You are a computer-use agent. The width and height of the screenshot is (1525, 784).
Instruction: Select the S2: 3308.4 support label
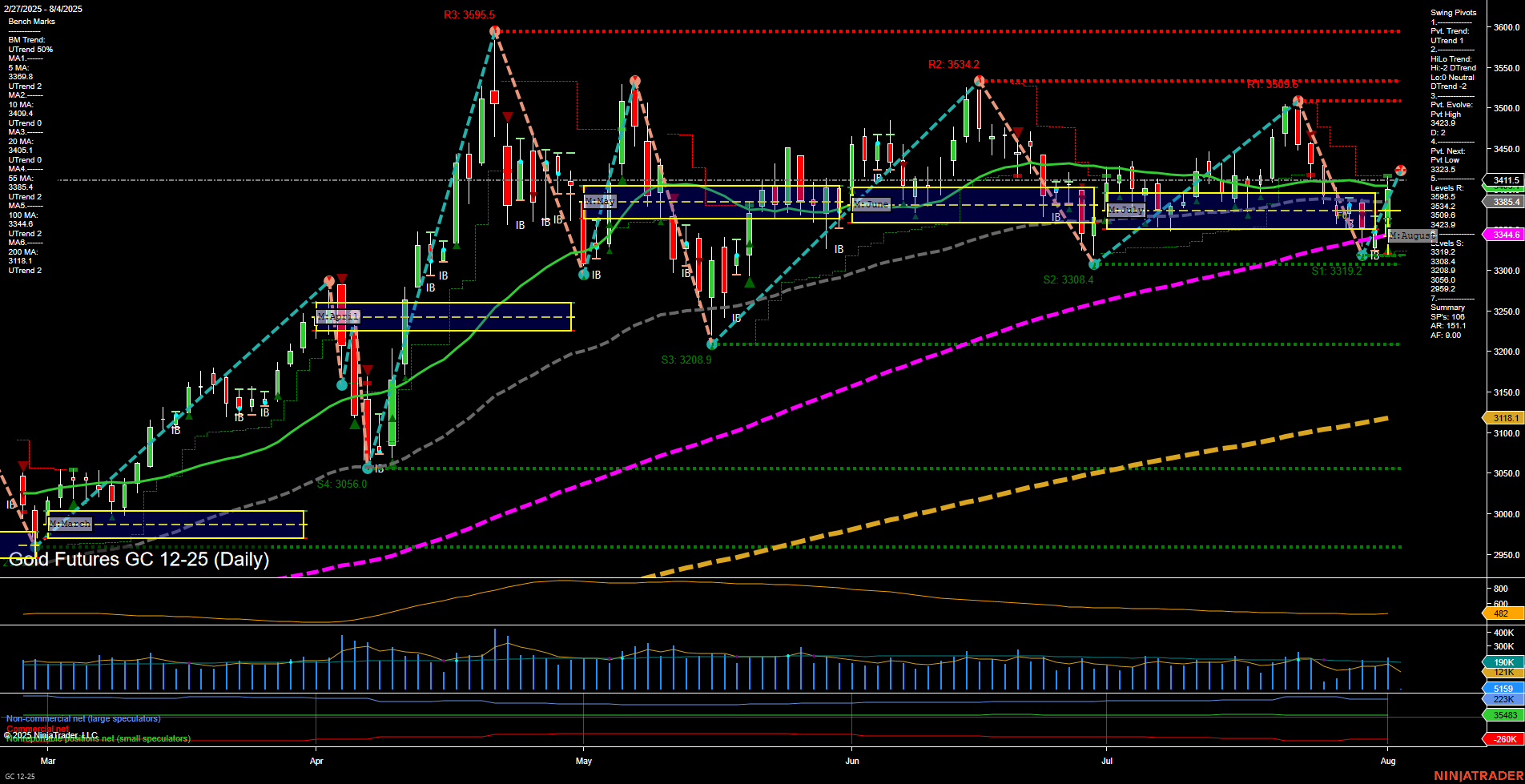pyautogui.click(x=1068, y=280)
